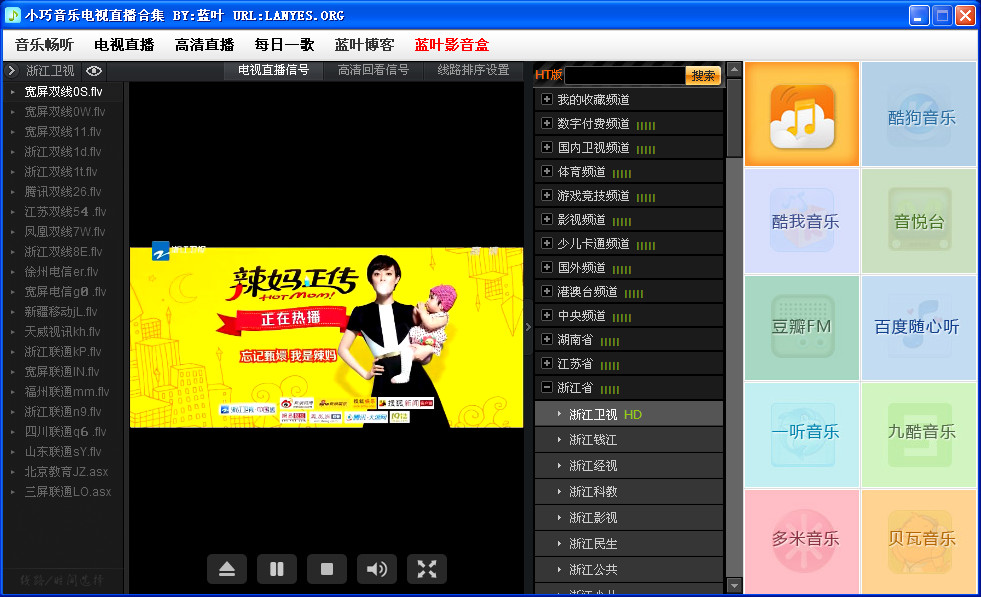
Task: Switch the player to fullscreen mode
Action: (426, 568)
